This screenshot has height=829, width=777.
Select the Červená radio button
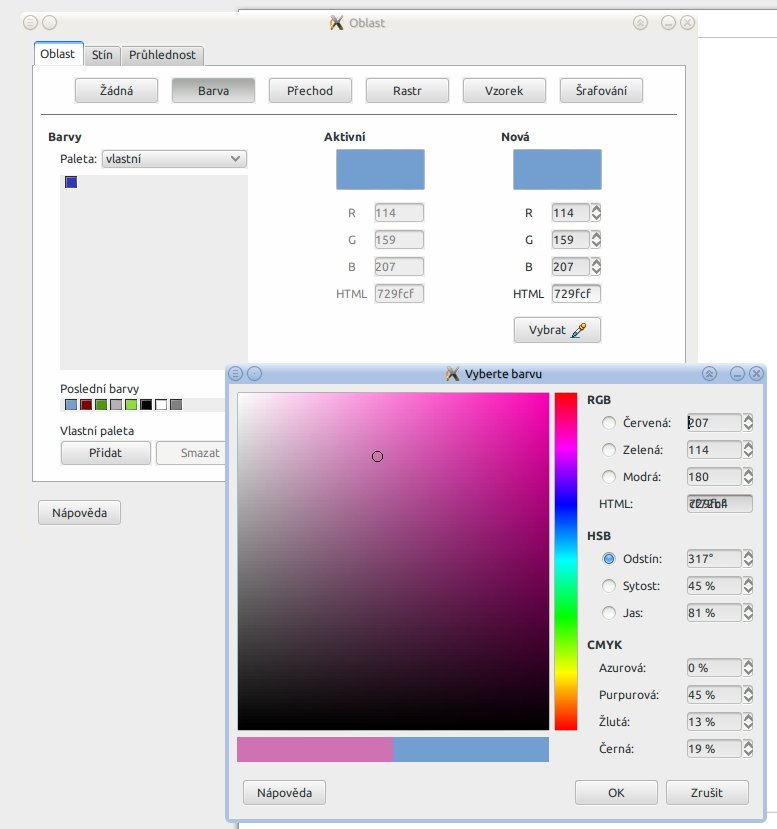609,422
